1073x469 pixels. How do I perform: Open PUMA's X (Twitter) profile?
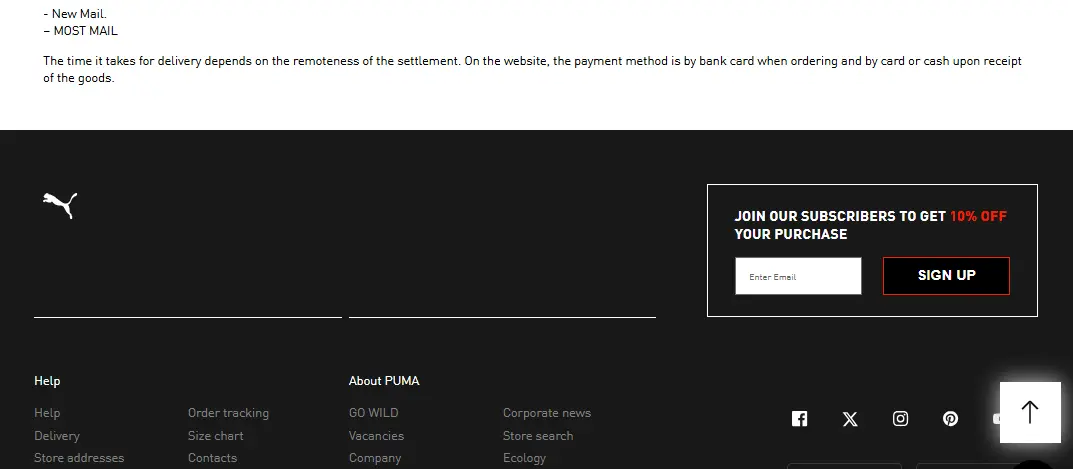[850, 419]
